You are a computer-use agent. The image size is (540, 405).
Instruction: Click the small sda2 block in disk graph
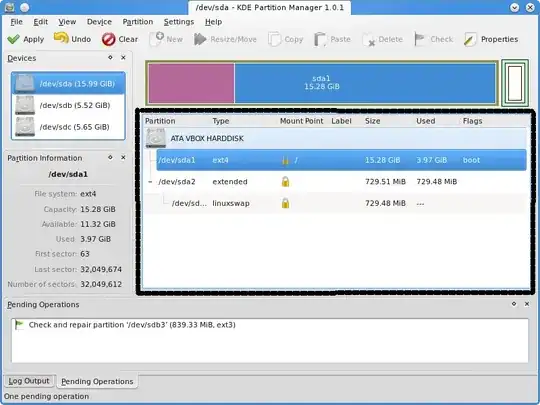(515, 83)
